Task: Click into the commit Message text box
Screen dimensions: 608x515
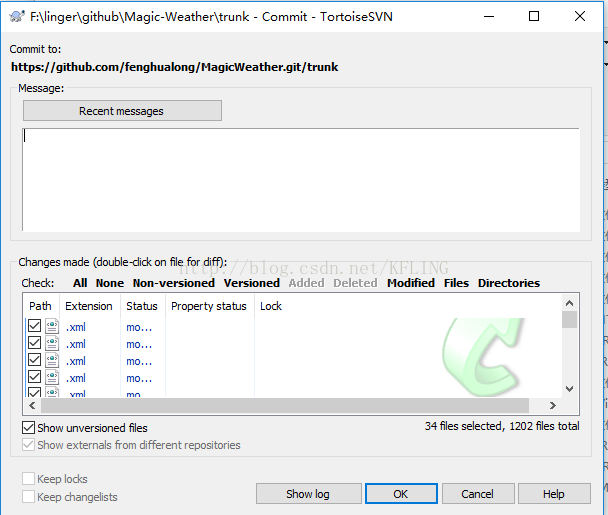Action: click(x=301, y=180)
